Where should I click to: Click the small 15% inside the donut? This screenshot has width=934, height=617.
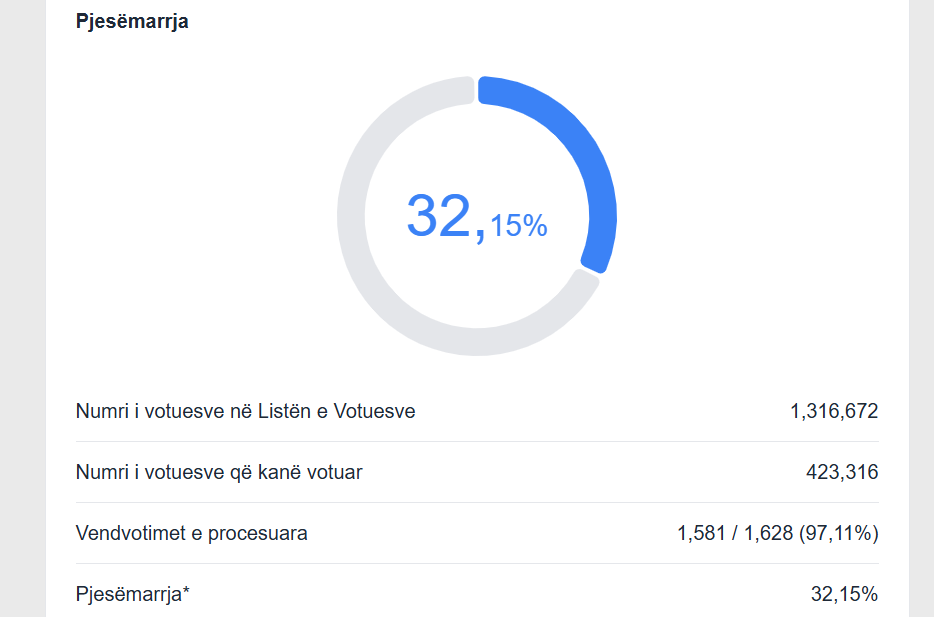[518, 226]
